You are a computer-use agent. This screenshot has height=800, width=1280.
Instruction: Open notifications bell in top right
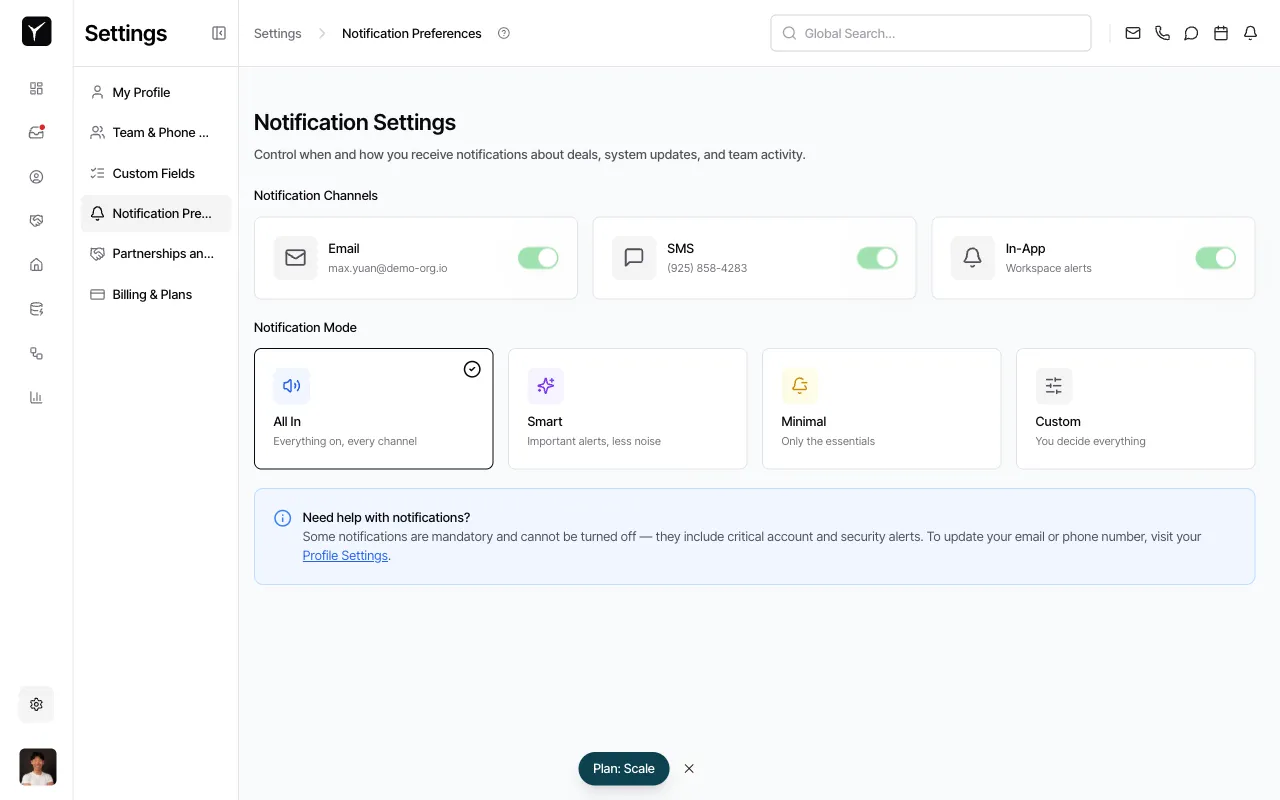tap(1250, 33)
